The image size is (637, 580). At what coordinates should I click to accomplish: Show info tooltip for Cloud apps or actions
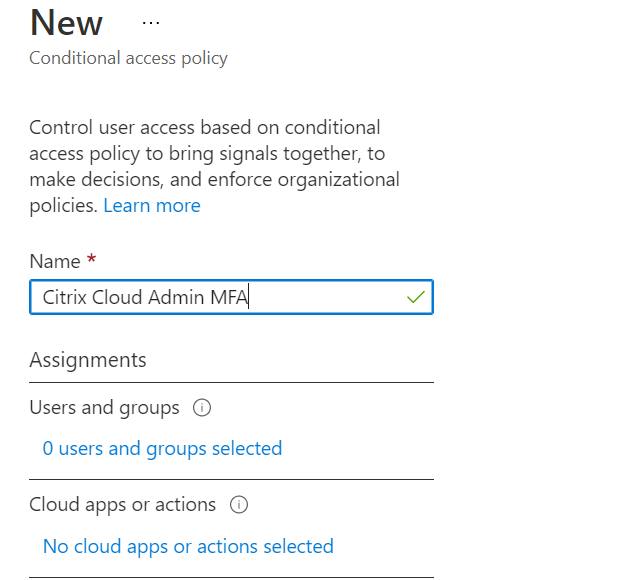(239, 505)
